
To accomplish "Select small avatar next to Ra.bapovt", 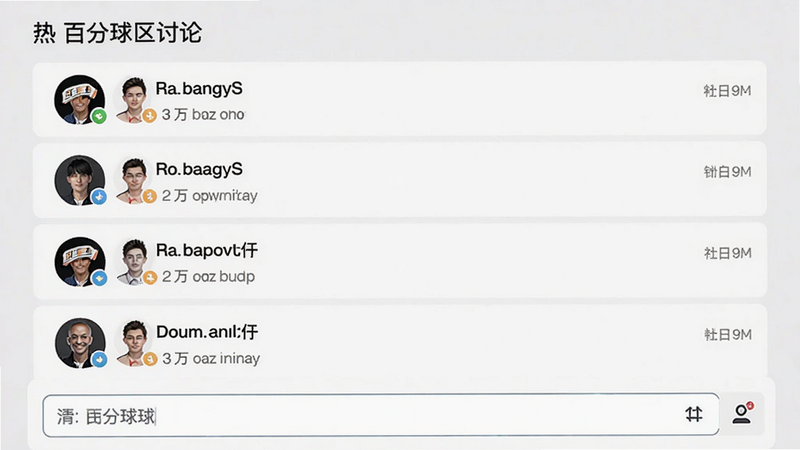I will (x=134, y=262).
